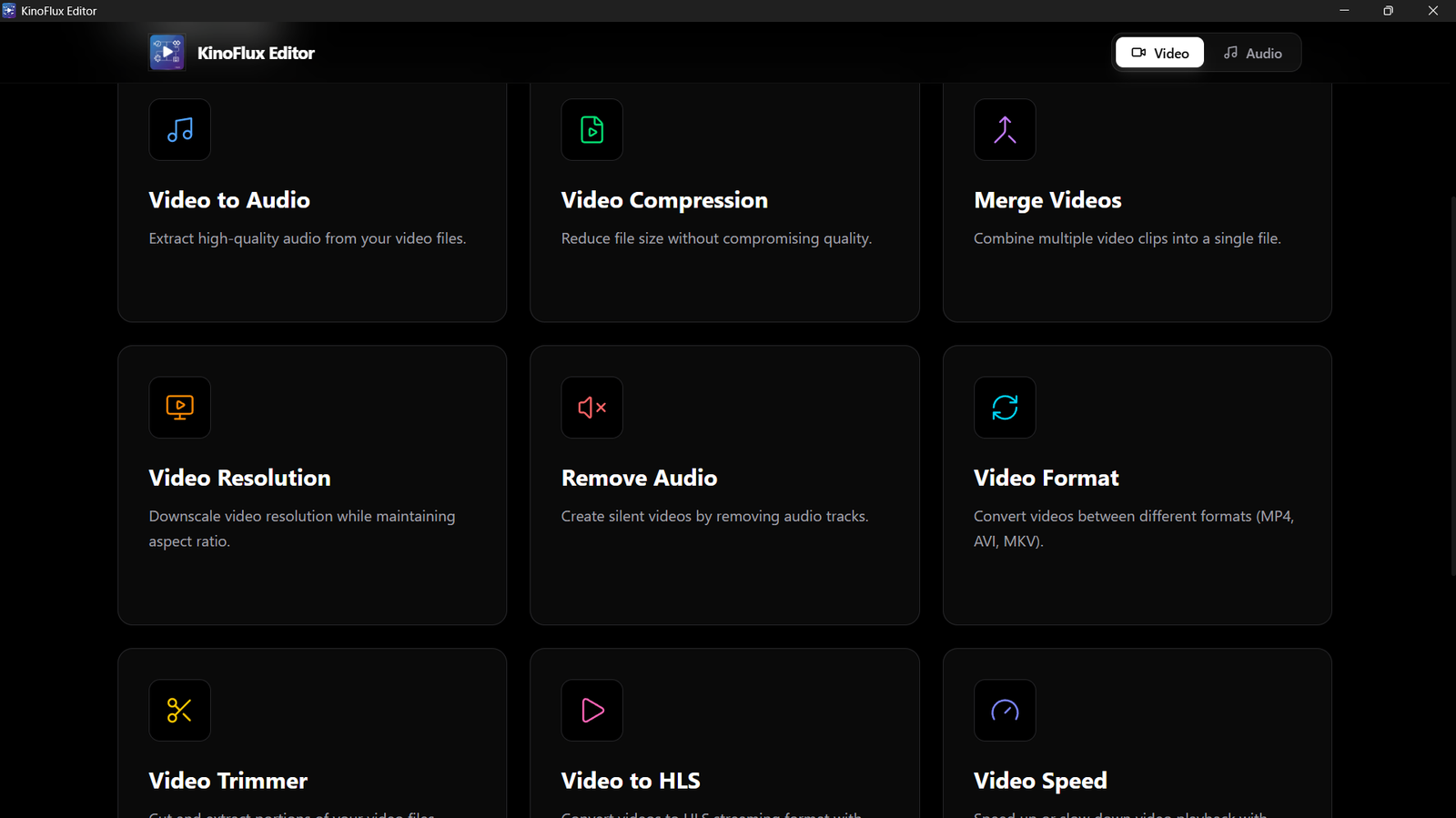This screenshot has width=1456, height=818.
Task: Open the Video to Audio heading
Action: coord(229,200)
